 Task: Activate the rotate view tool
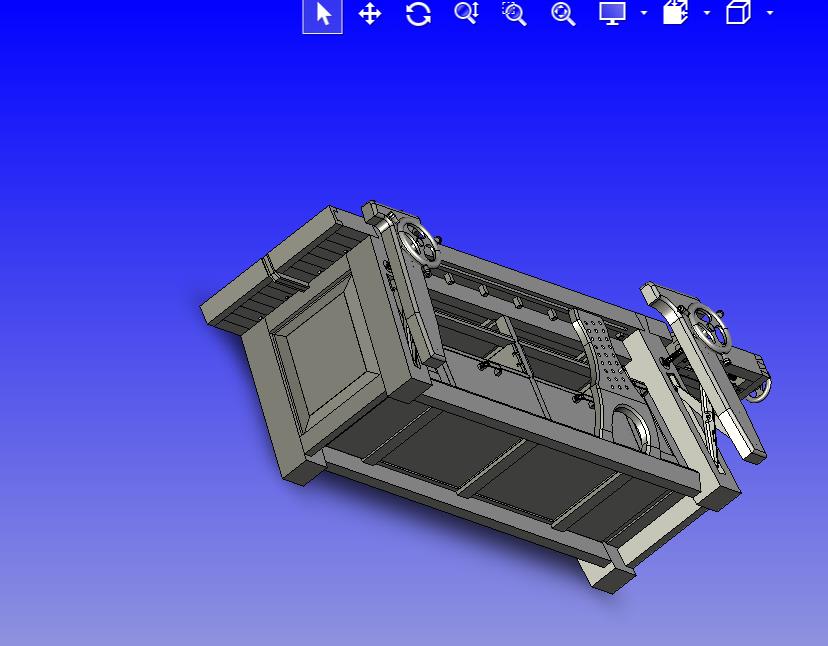pyautogui.click(x=418, y=14)
